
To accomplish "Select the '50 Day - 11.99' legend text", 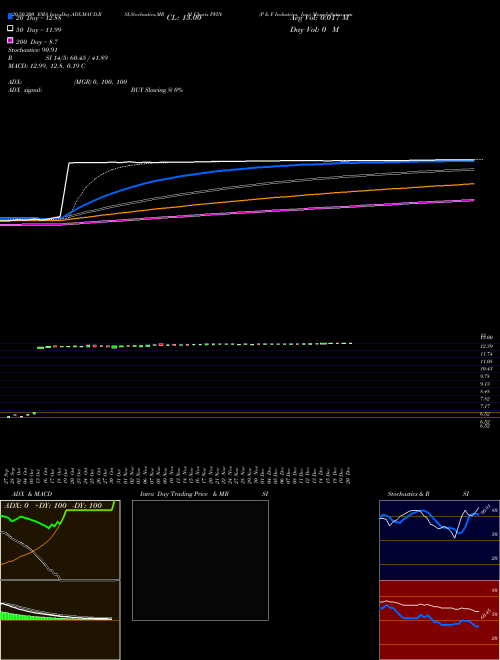I will [x=38, y=30].
